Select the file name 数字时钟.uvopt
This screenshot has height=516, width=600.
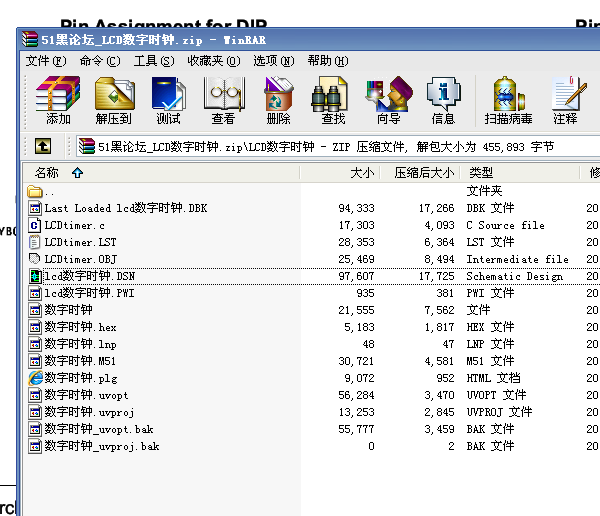tap(86, 395)
